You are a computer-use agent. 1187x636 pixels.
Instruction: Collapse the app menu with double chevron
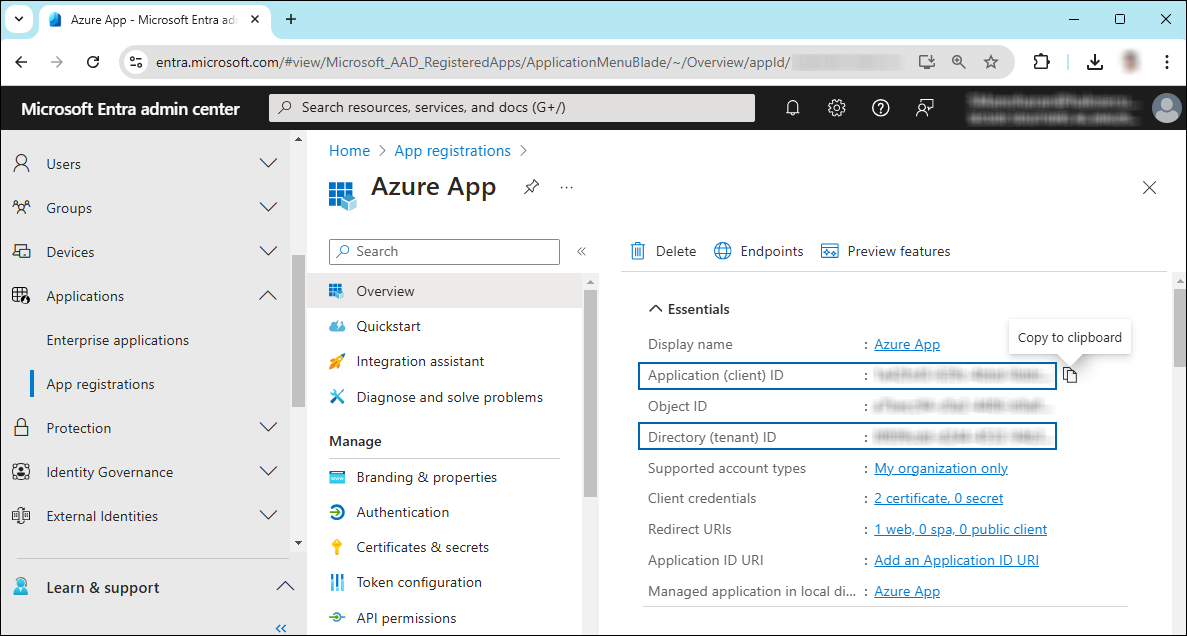pyautogui.click(x=581, y=252)
